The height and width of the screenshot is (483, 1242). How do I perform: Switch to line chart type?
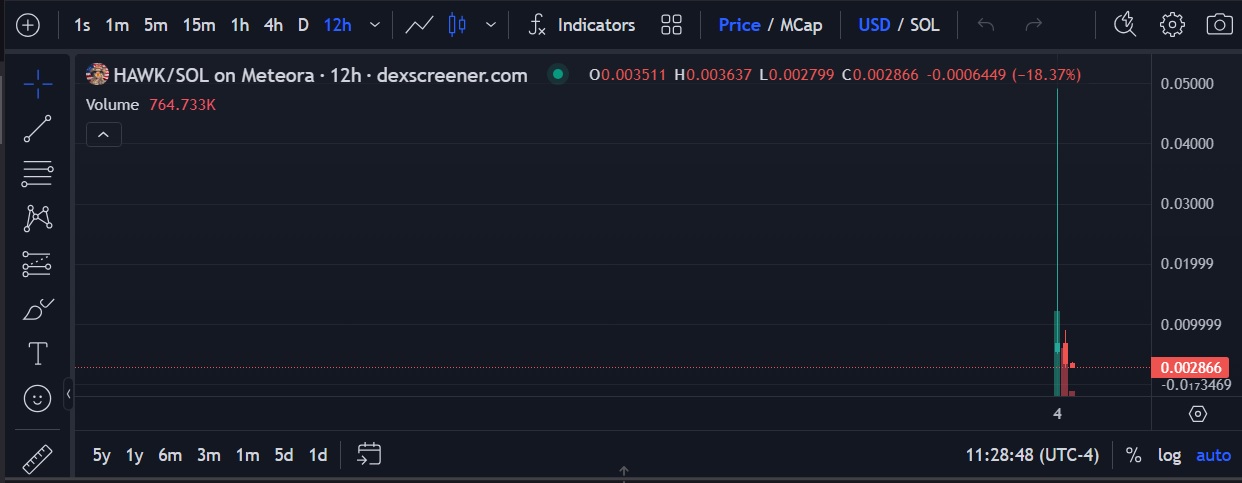[x=419, y=25]
